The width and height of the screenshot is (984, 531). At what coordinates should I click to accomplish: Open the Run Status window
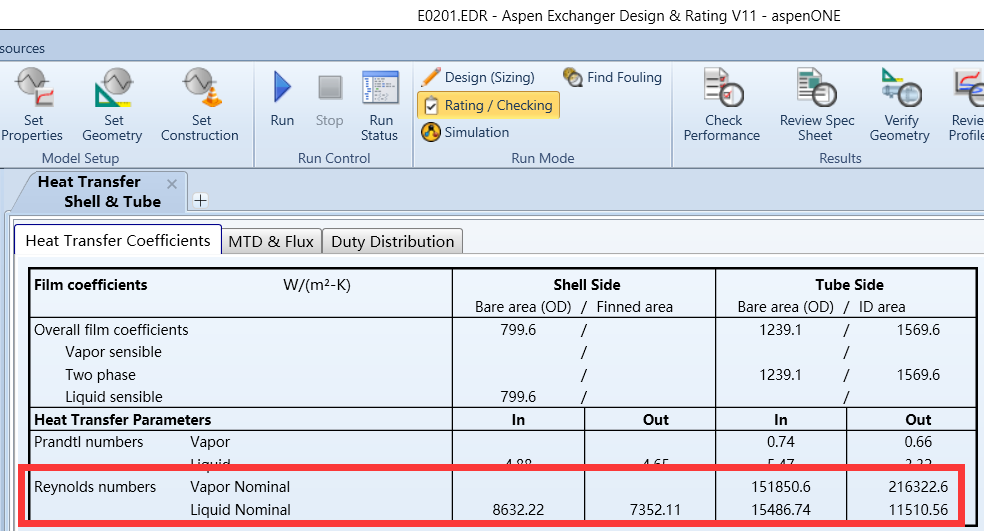click(380, 88)
